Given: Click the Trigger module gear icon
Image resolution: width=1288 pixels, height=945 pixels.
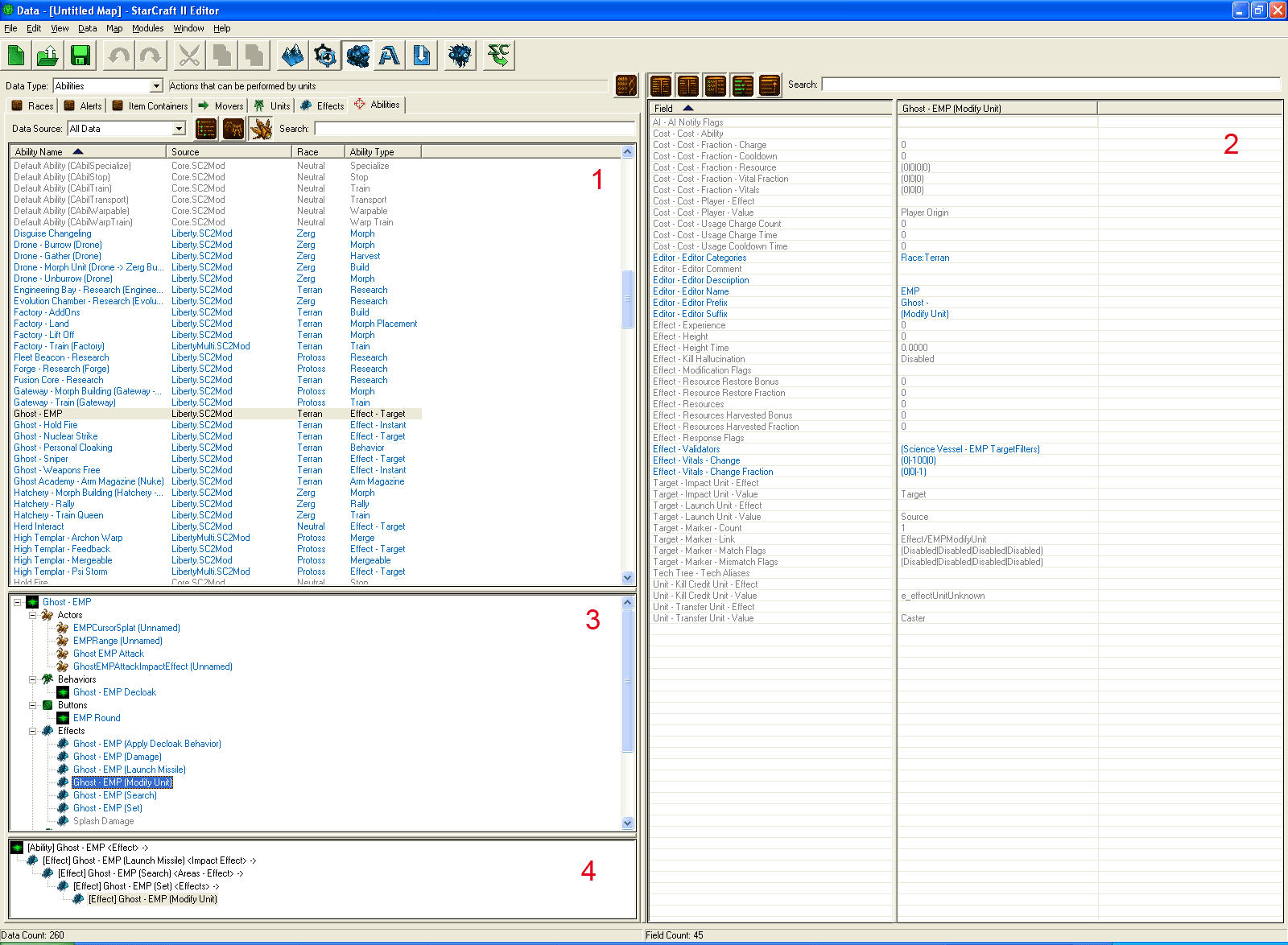Looking at the screenshot, I should tap(325, 56).
